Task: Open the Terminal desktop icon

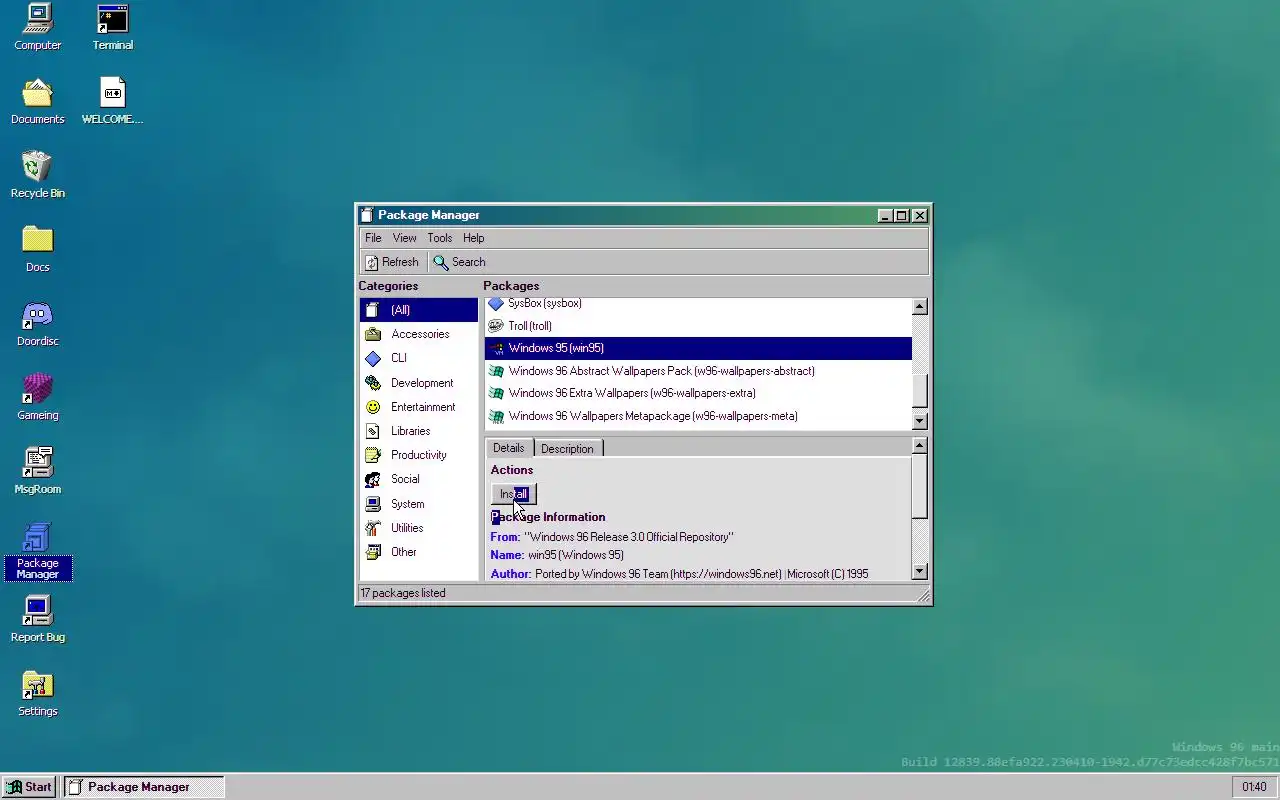Action: pos(112,27)
